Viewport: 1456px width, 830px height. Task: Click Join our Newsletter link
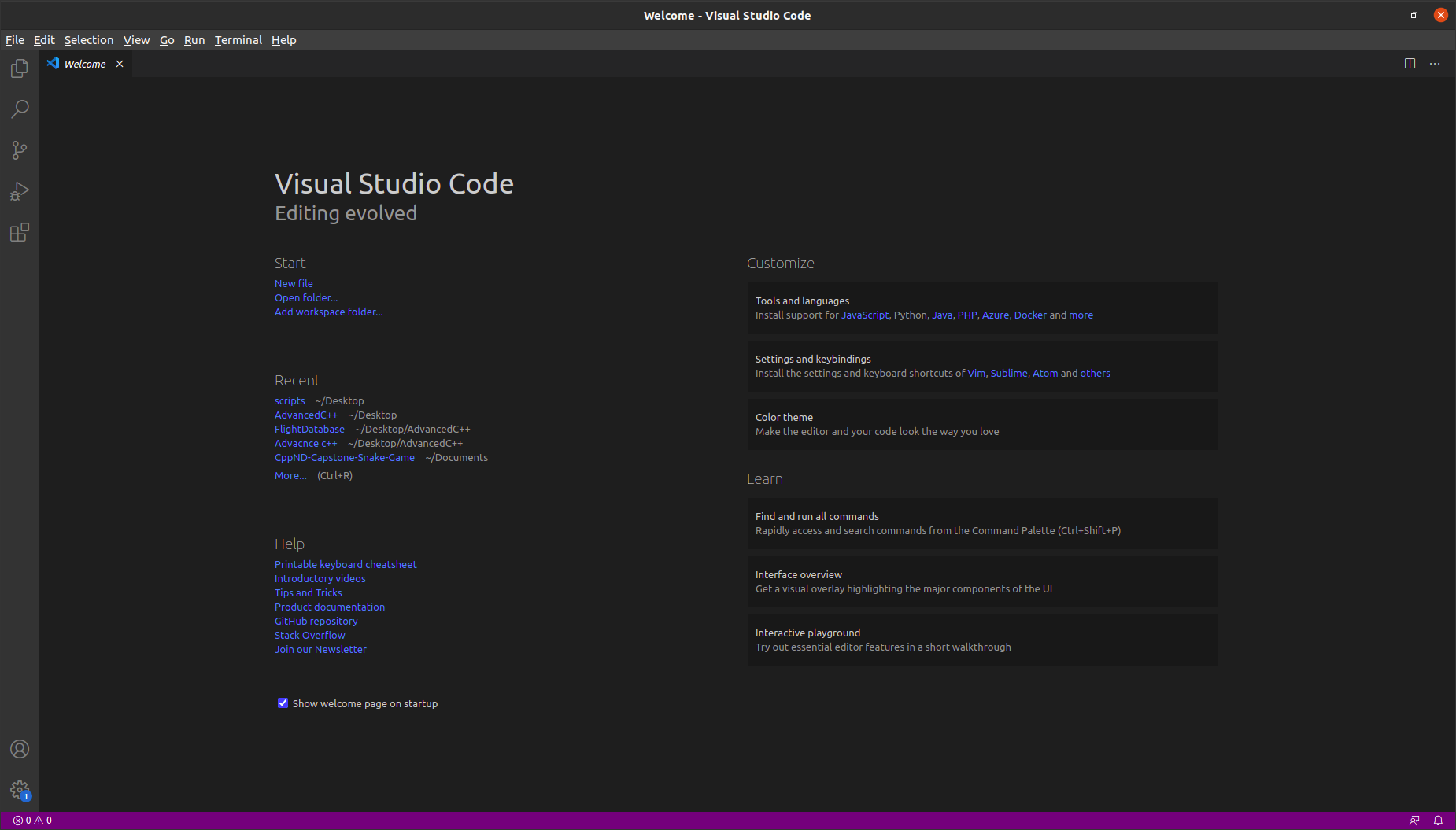tap(320, 649)
